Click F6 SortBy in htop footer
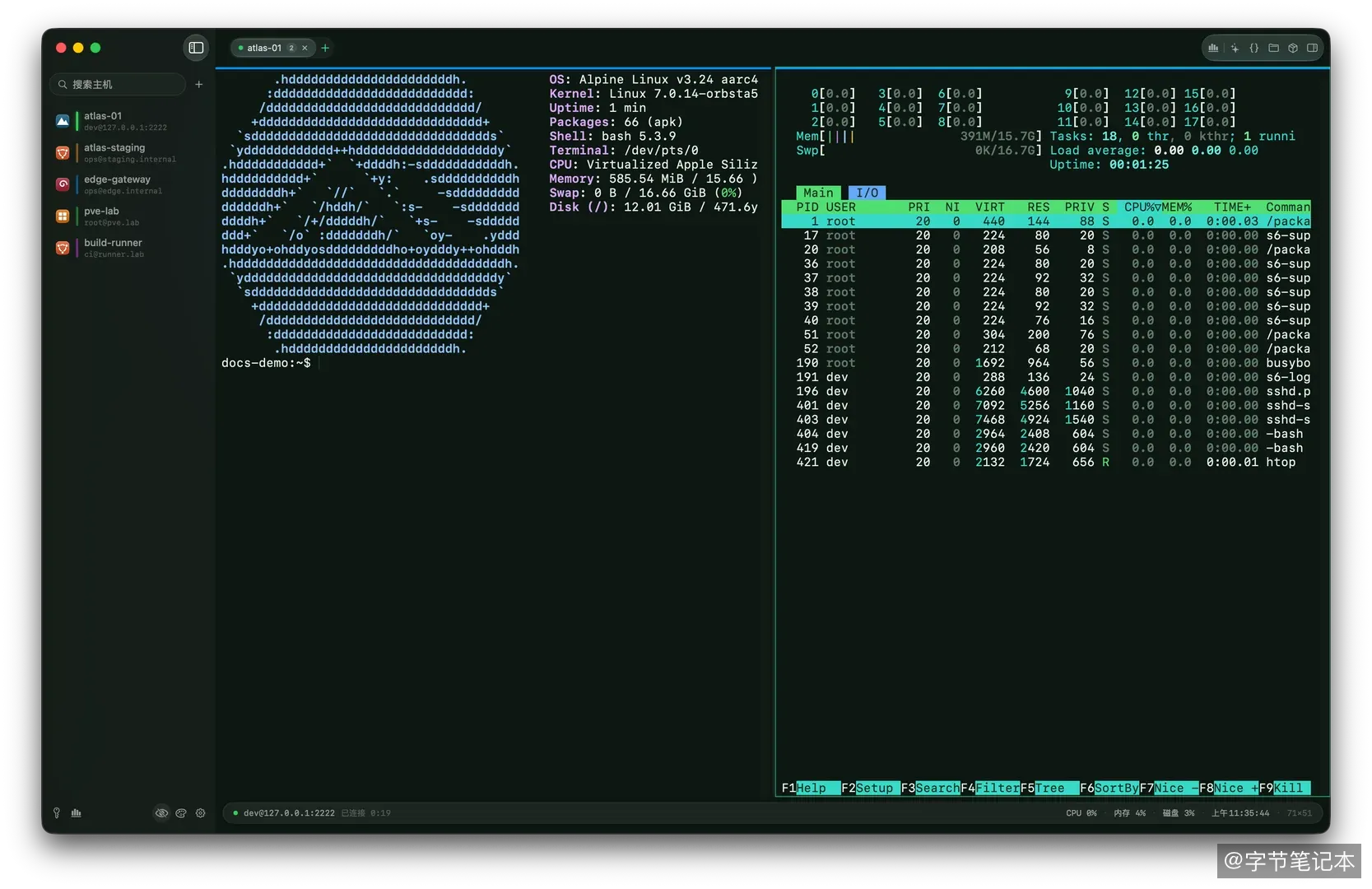The image size is (1372, 889). [1109, 788]
